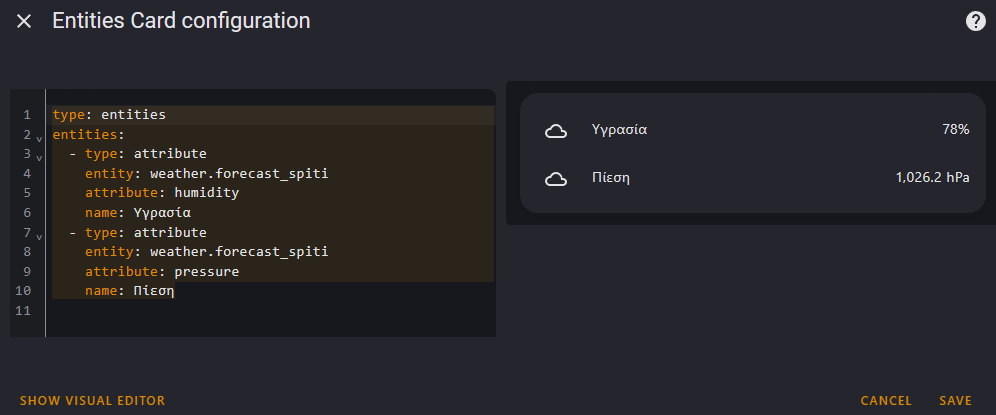Click the cloud icon beside Υγρασία
This screenshot has width=996, height=415.
point(556,130)
